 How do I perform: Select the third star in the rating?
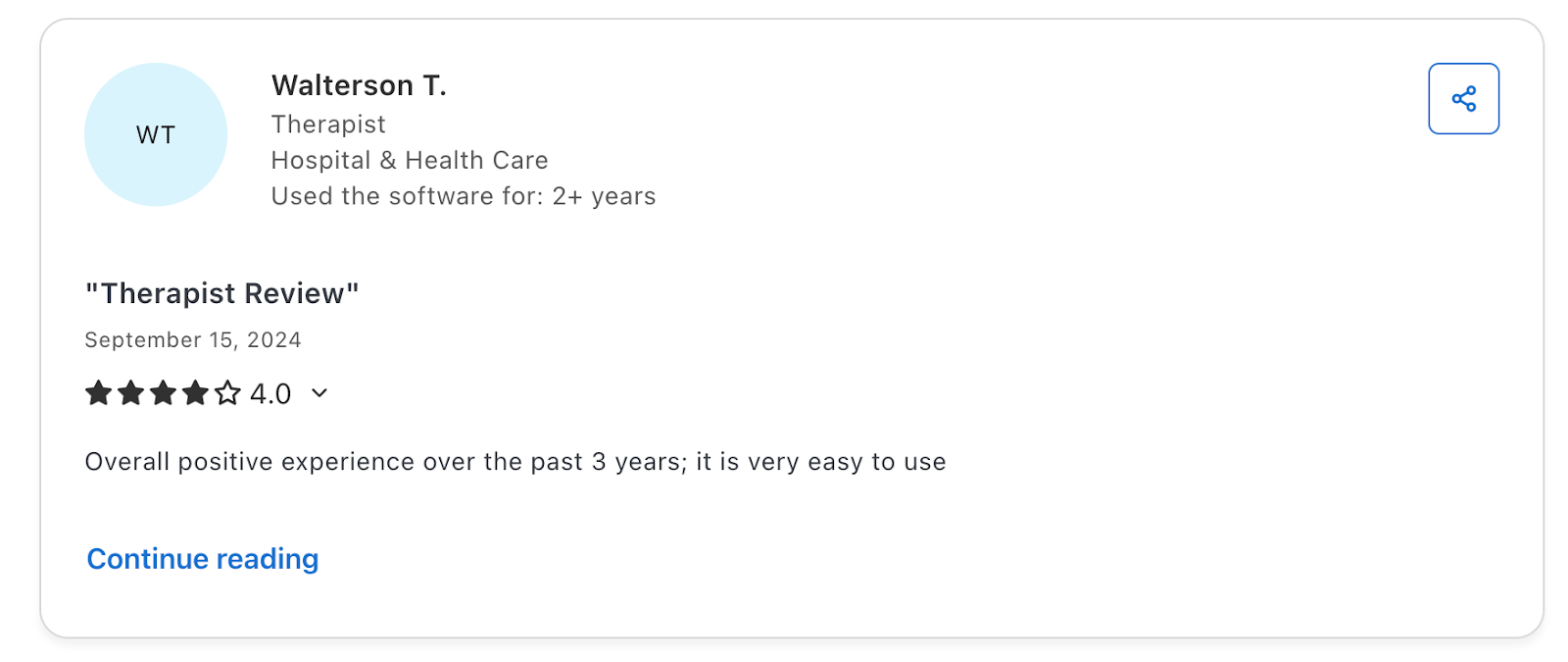pos(163,392)
